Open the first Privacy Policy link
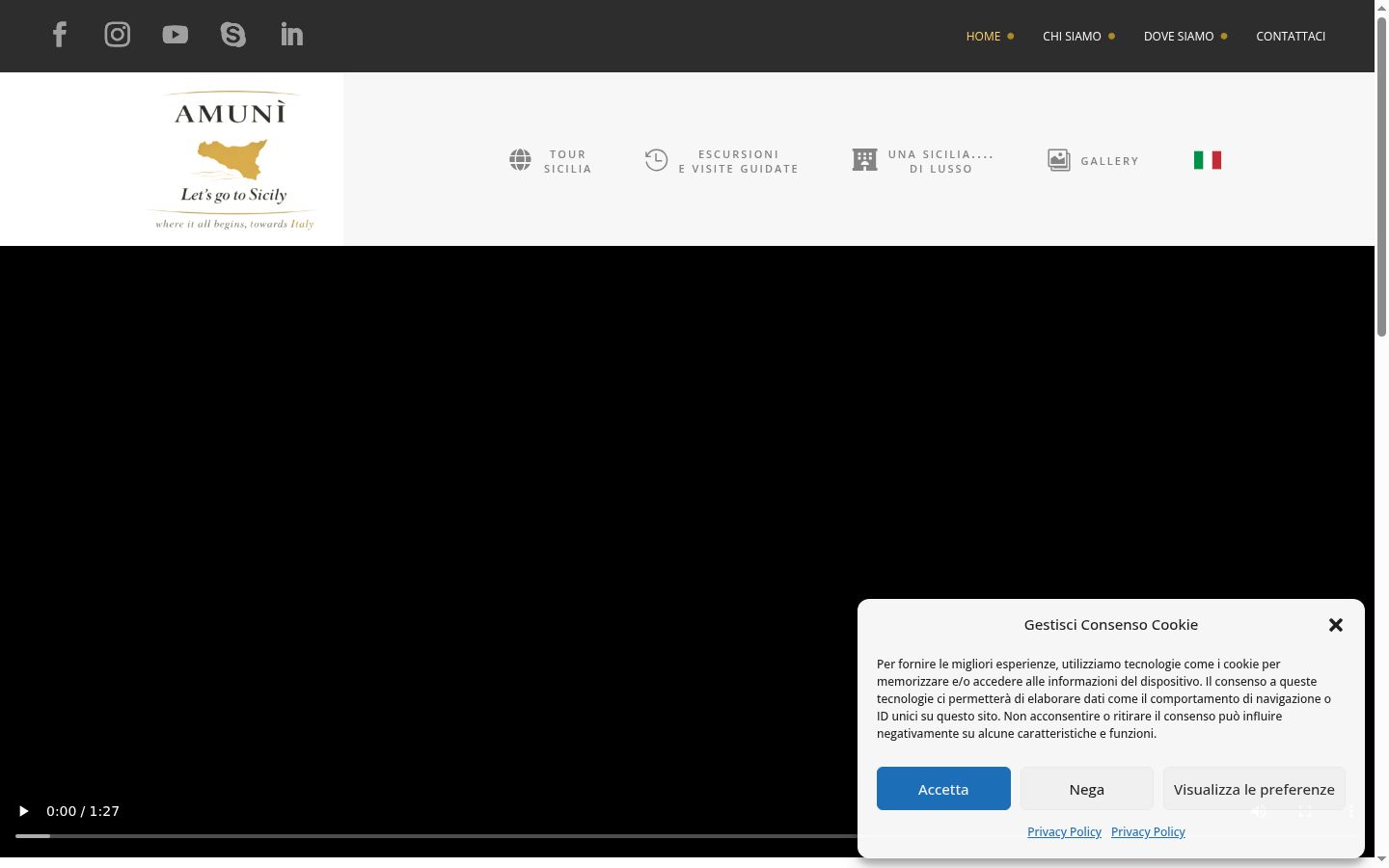This screenshot has height=868, width=1389. click(x=1064, y=831)
